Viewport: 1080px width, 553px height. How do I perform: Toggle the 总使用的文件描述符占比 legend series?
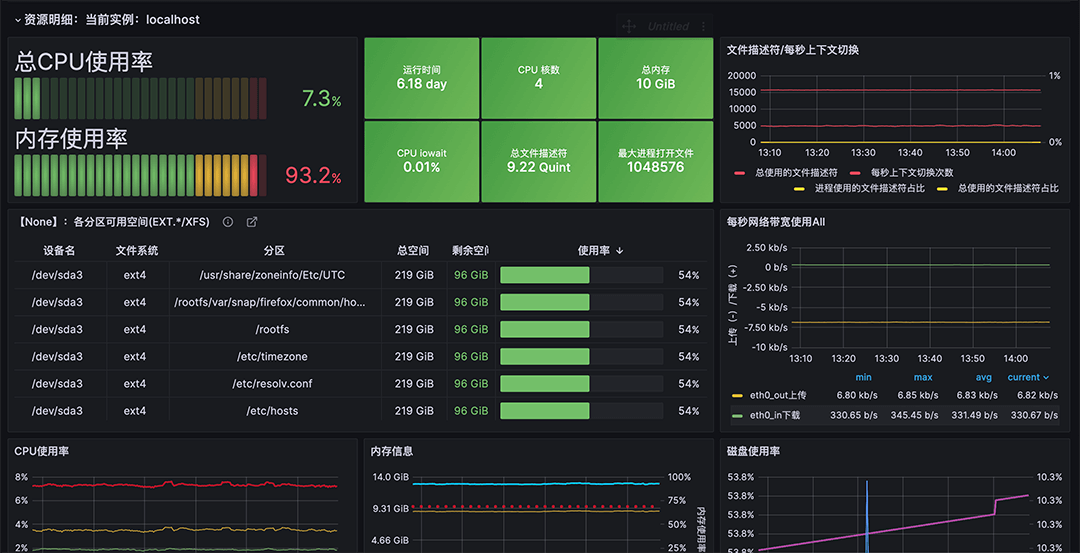(x=1008, y=188)
